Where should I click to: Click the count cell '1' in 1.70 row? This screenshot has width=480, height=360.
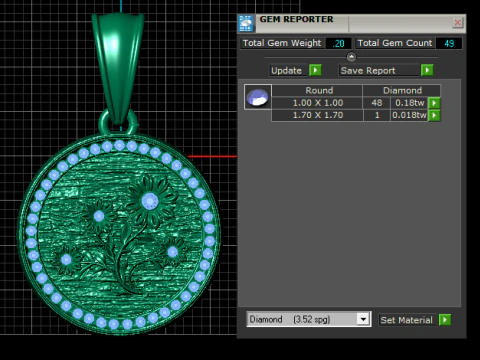377,115
